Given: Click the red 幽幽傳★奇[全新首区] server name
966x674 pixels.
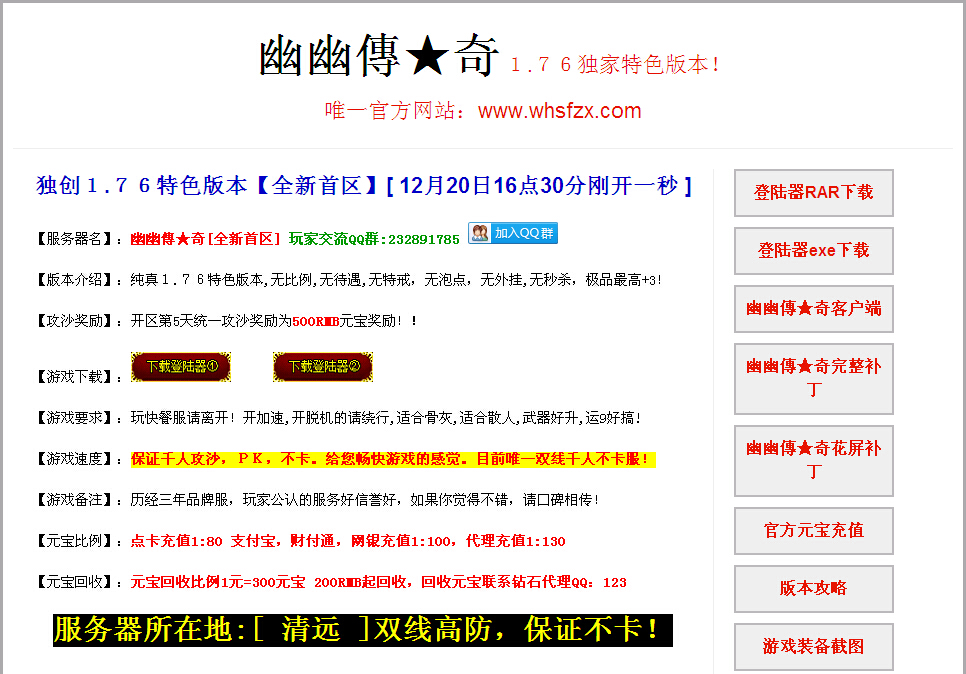Looking at the screenshot, I should tap(206, 239).
